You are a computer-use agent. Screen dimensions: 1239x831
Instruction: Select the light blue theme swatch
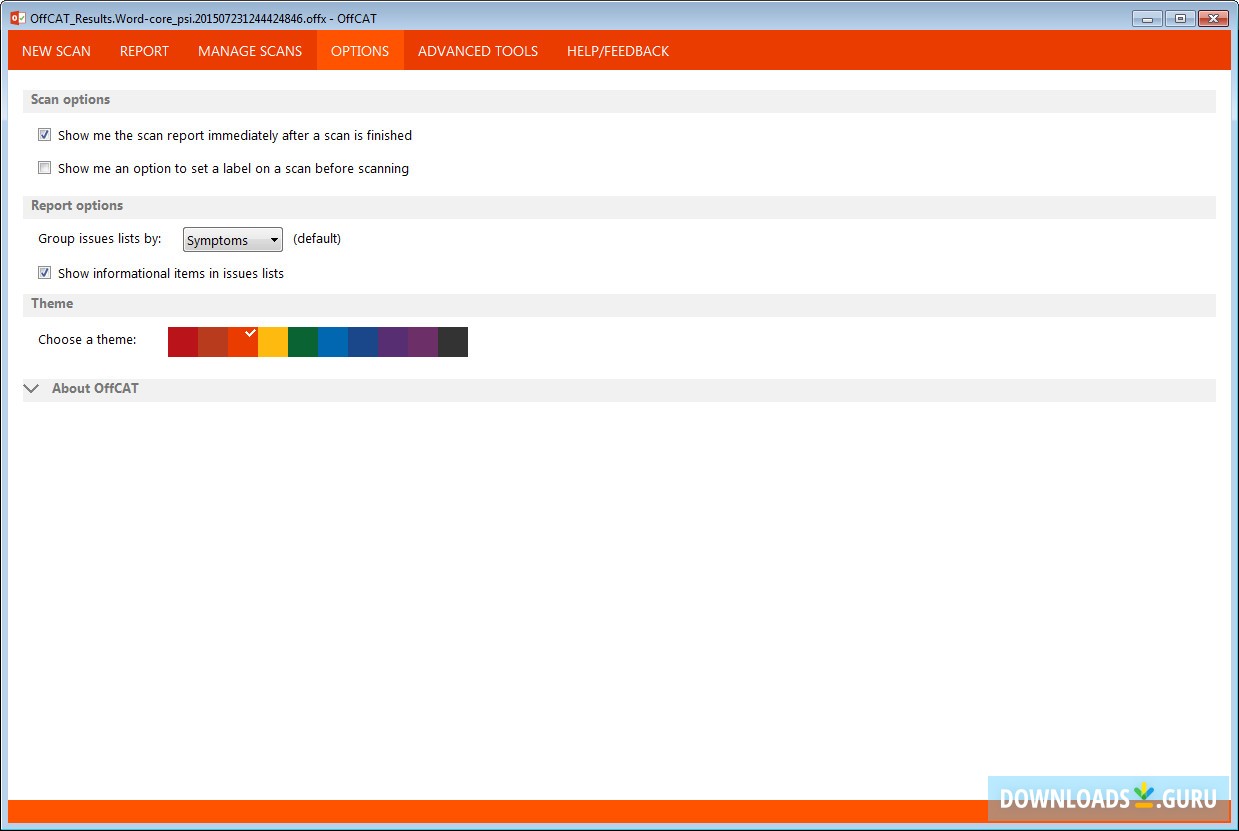tap(332, 342)
